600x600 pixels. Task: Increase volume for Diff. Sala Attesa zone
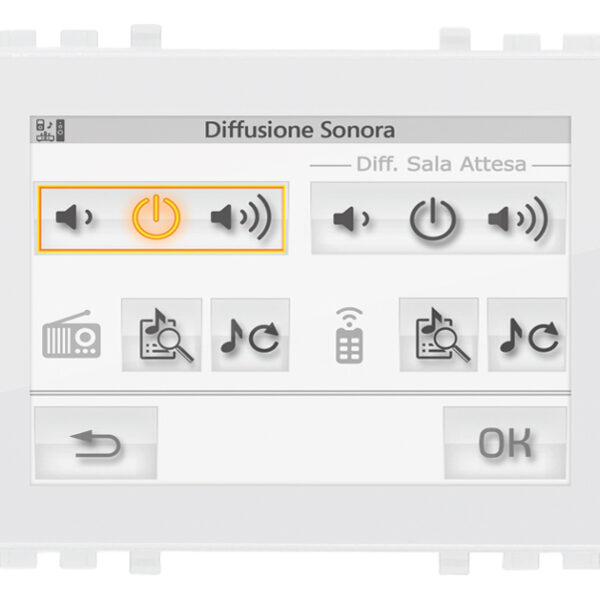point(518,219)
